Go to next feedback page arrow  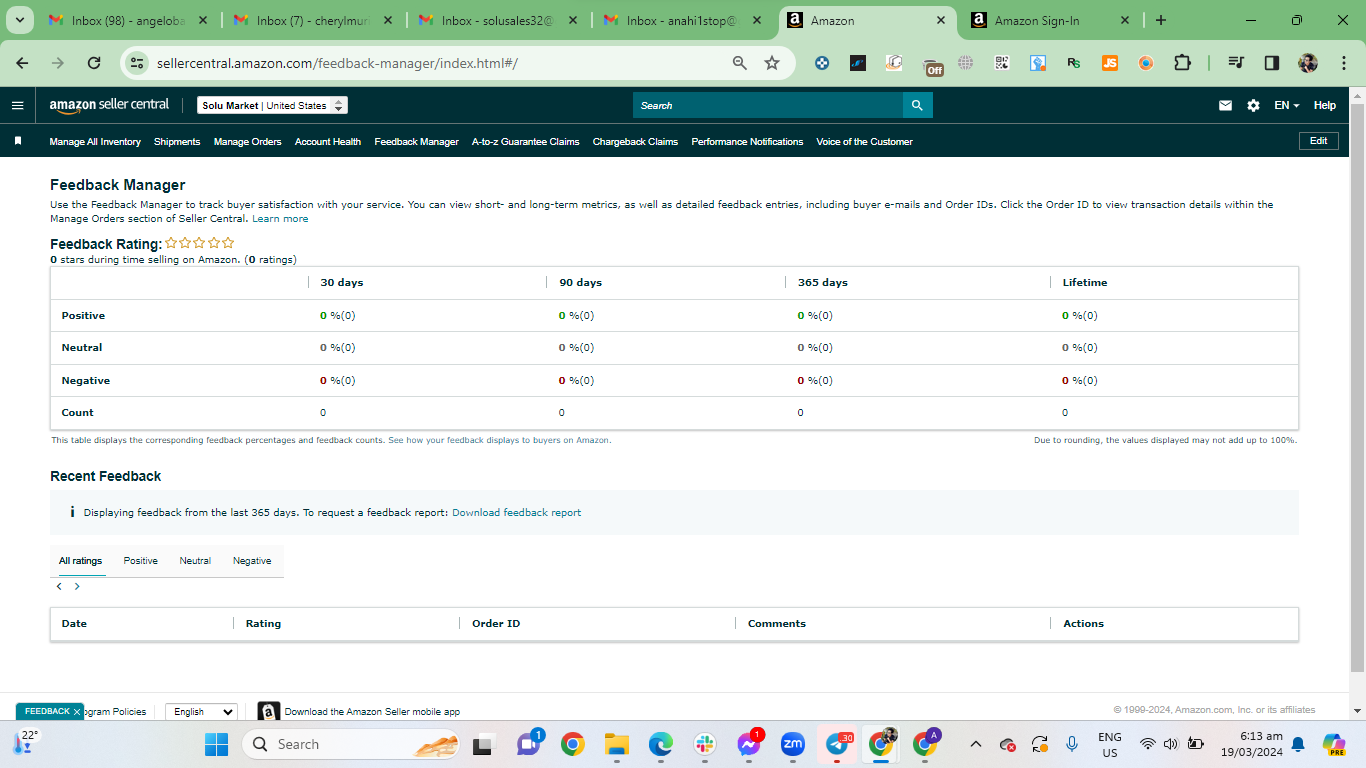(77, 587)
